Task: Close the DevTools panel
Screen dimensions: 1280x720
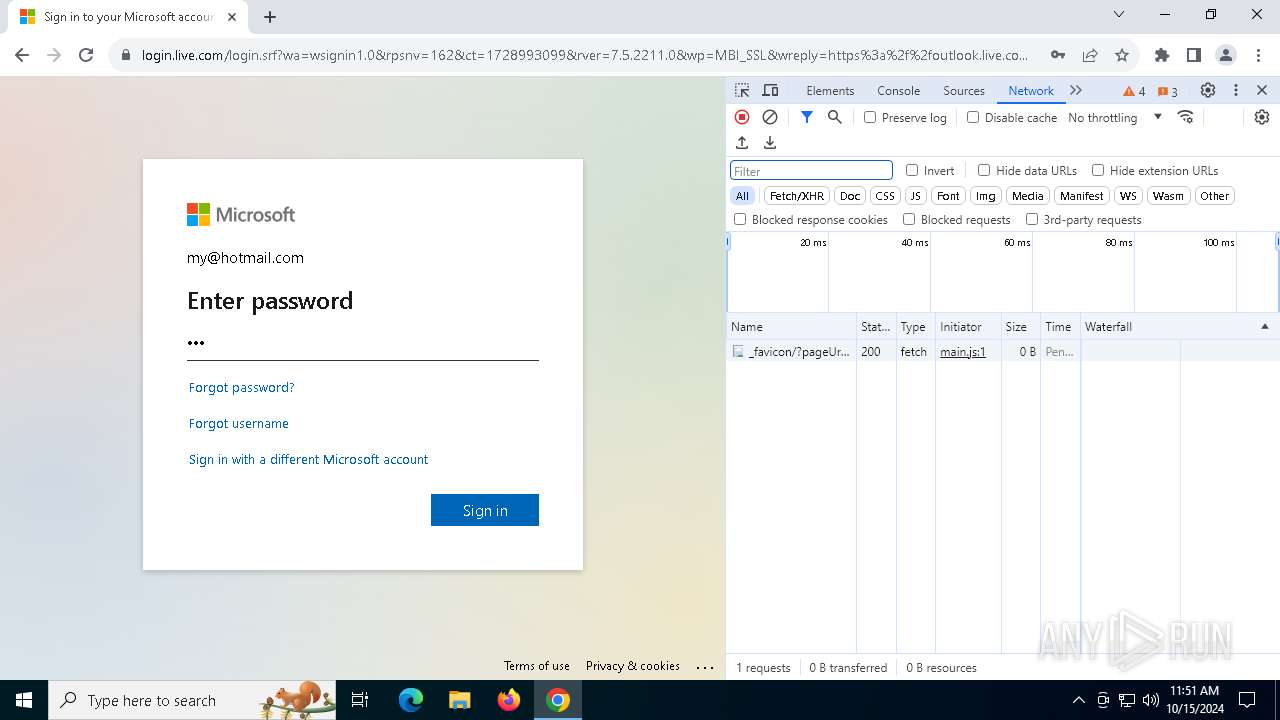Action: (1262, 90)
